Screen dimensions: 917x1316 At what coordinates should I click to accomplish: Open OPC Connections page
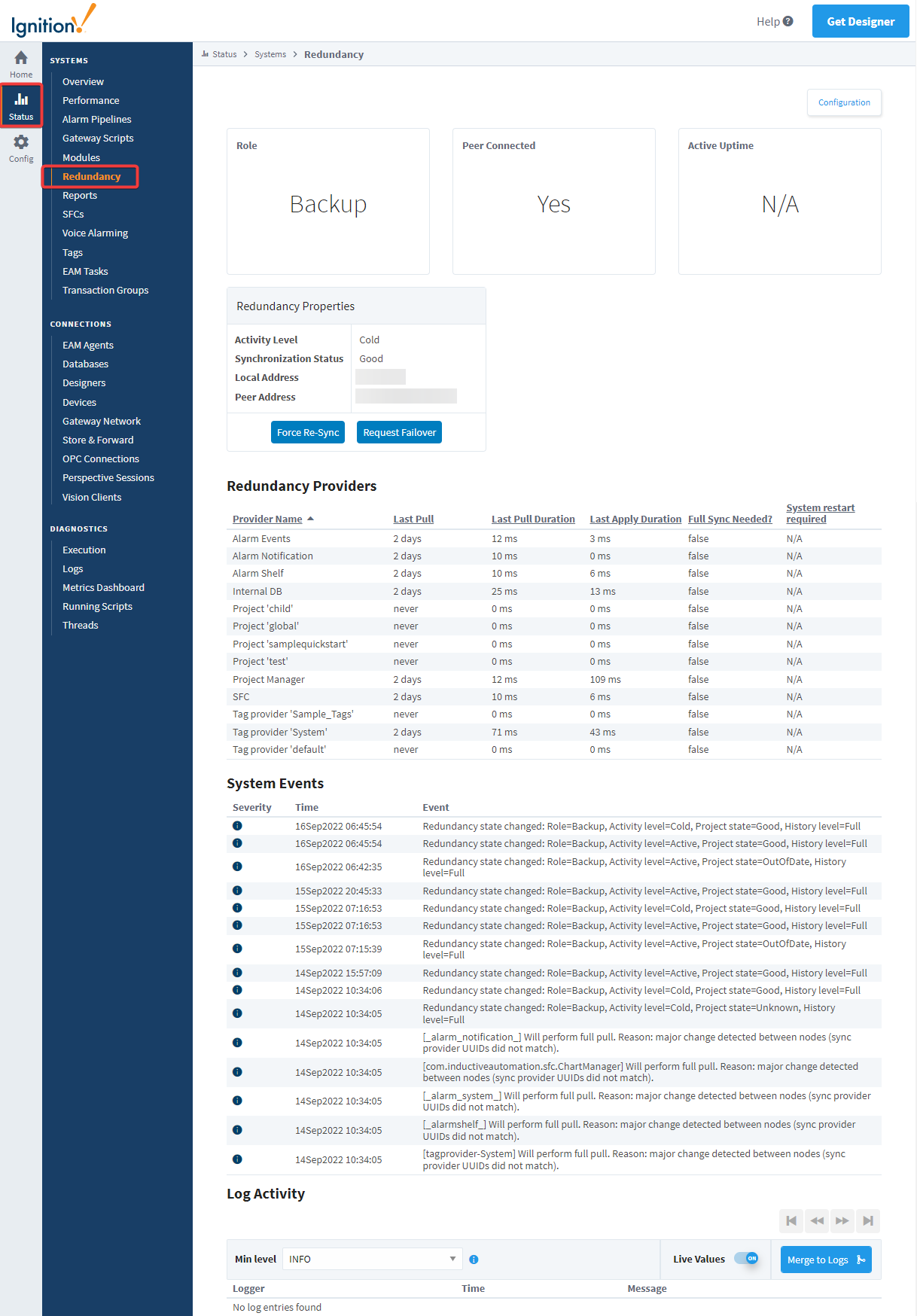tap(101, 458)
